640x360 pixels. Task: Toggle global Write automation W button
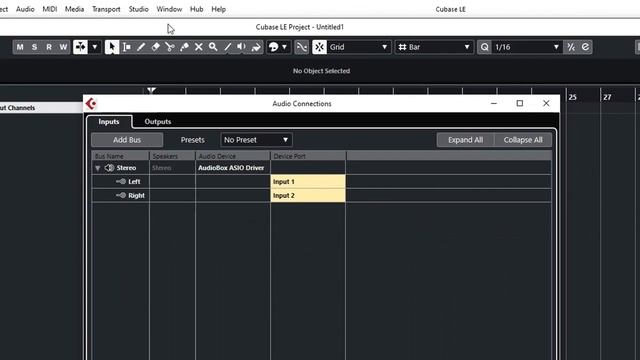[x=63, y=47]
